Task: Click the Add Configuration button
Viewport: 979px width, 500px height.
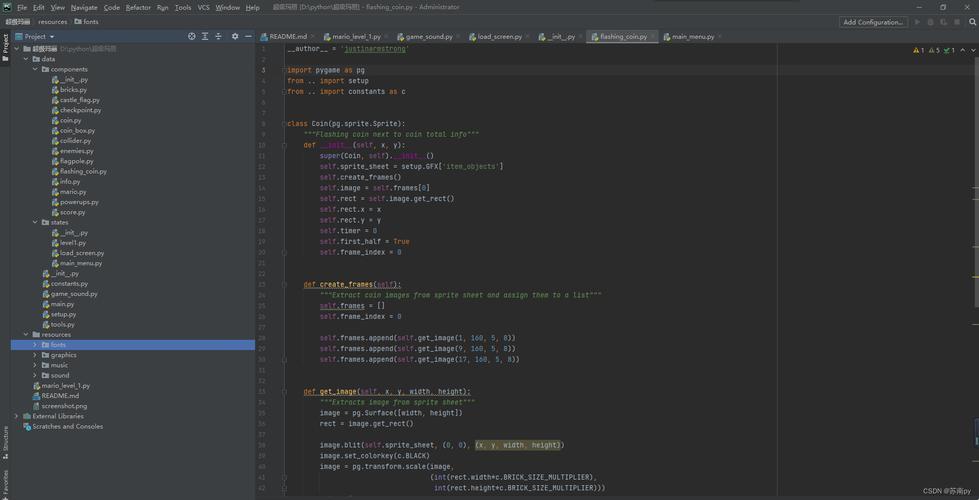Action: click(873, 22)
